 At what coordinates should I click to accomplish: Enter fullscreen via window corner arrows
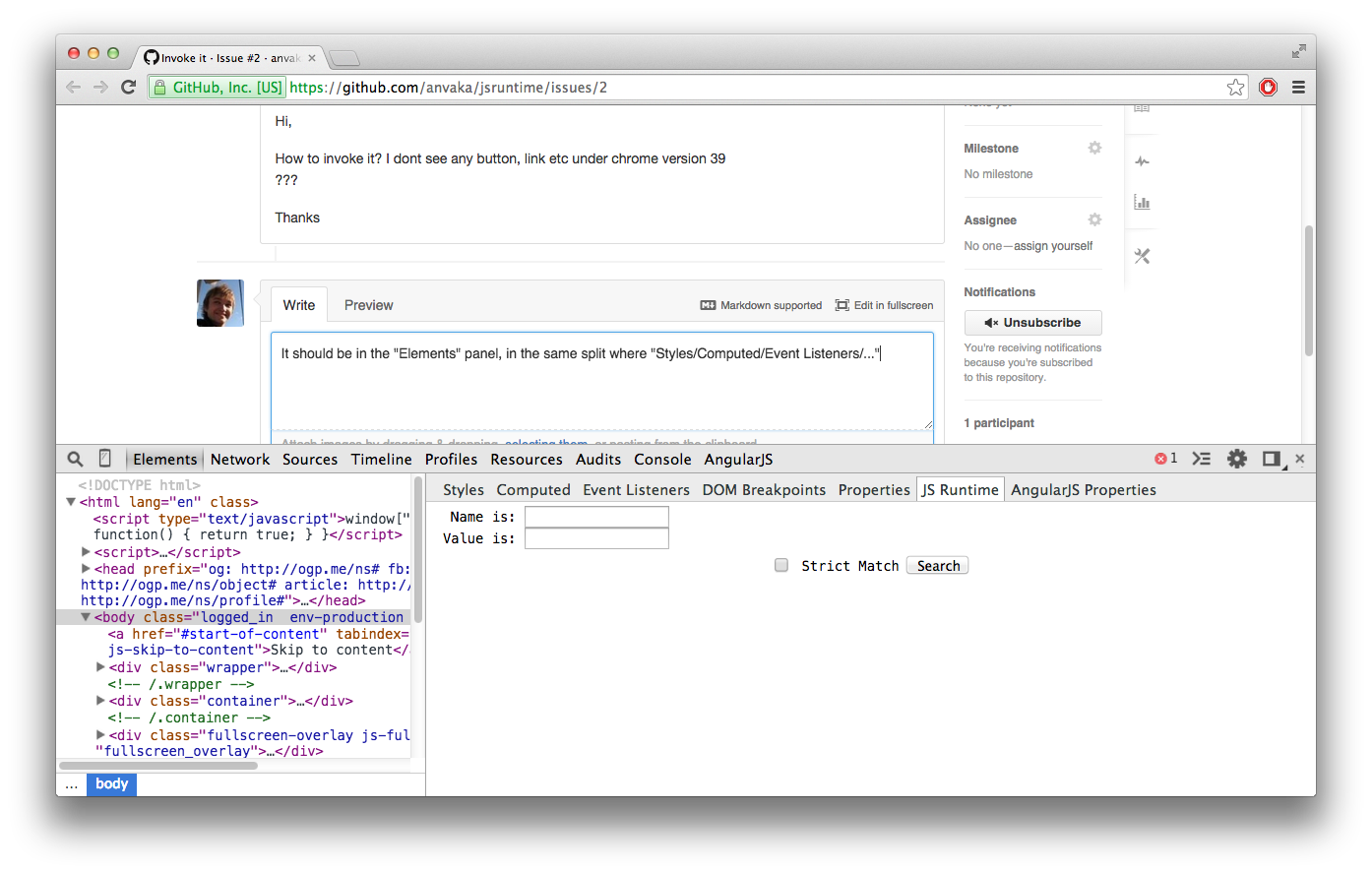(1299, 51)
